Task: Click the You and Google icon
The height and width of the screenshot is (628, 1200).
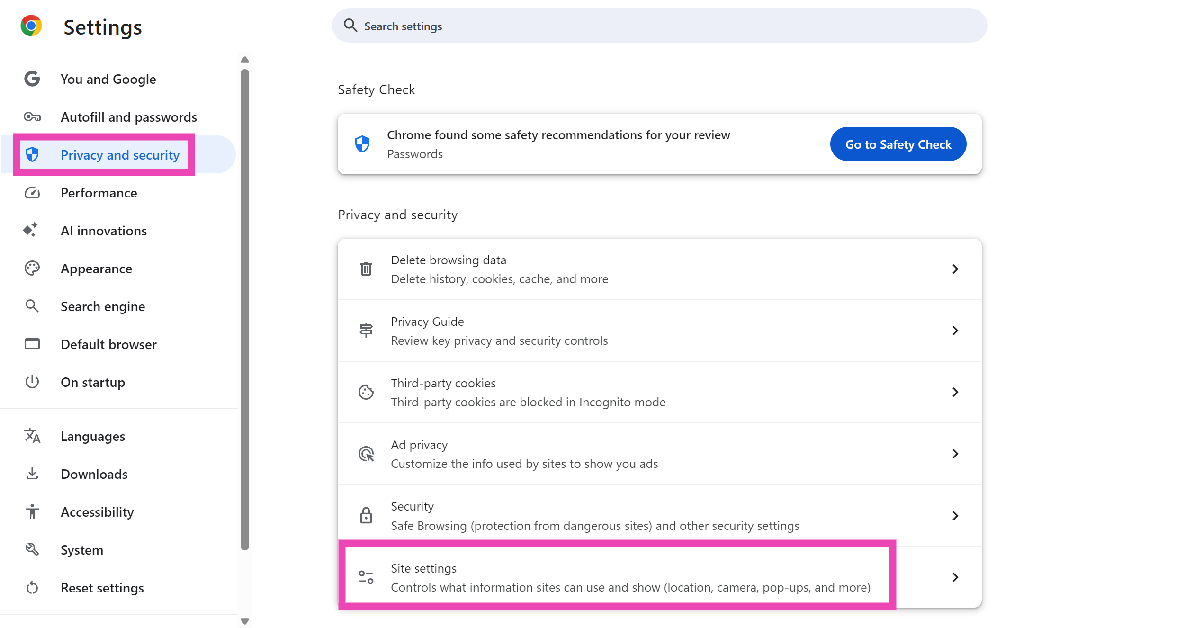Action: point(32,79)
